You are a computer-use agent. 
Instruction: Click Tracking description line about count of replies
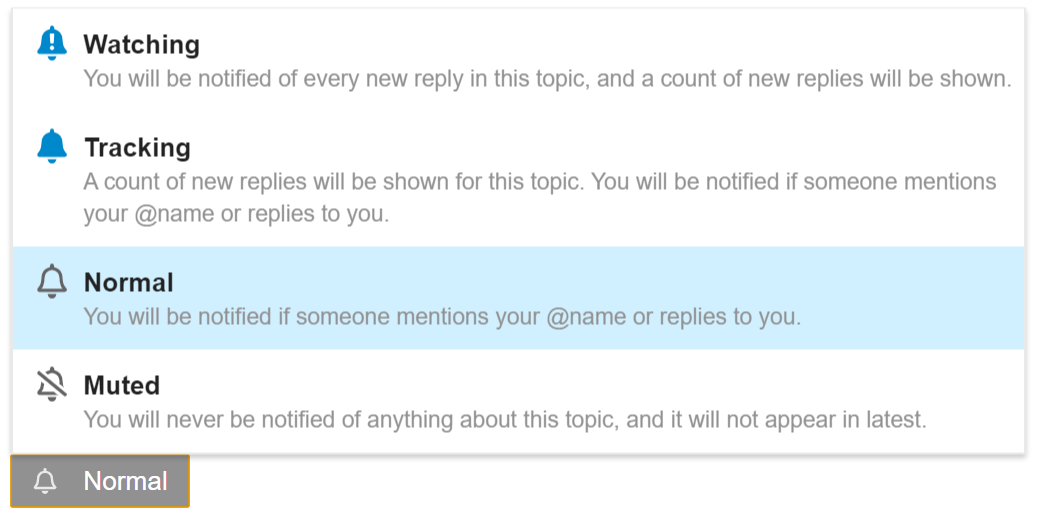[540, 182]
